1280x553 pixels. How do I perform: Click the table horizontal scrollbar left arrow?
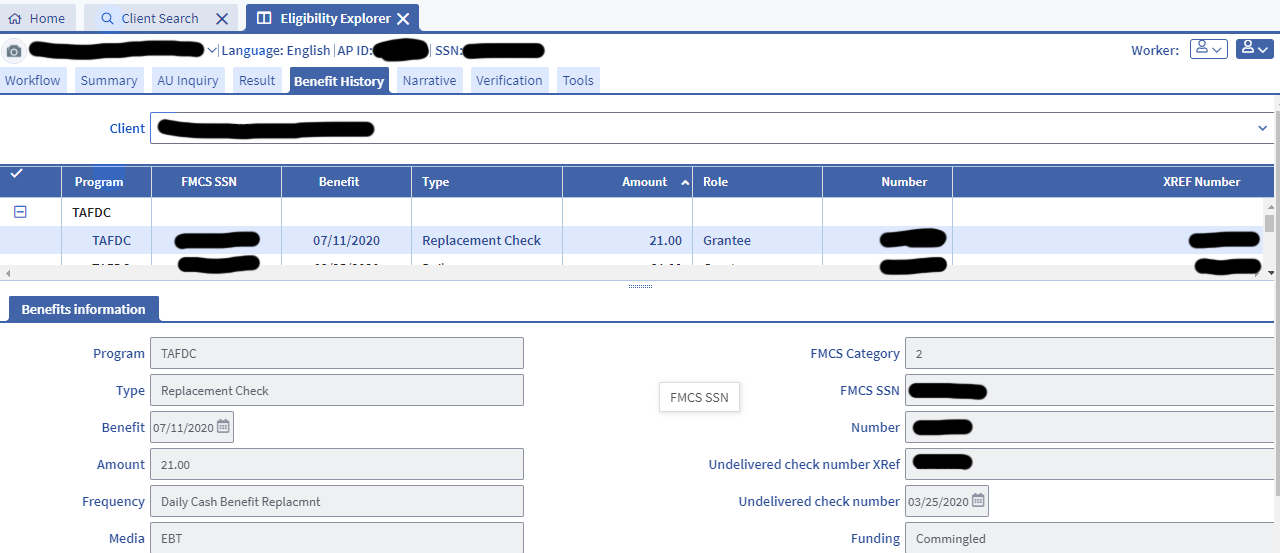pyautogui.click(x=7, y=272)
